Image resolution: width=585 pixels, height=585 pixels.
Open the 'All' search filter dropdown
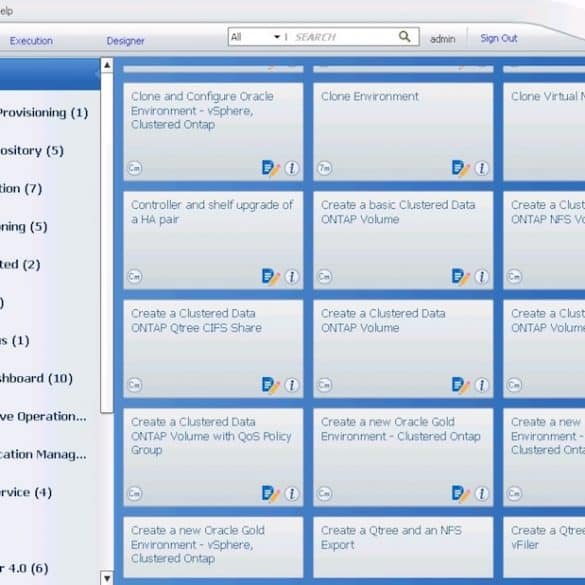coord(256,37)
